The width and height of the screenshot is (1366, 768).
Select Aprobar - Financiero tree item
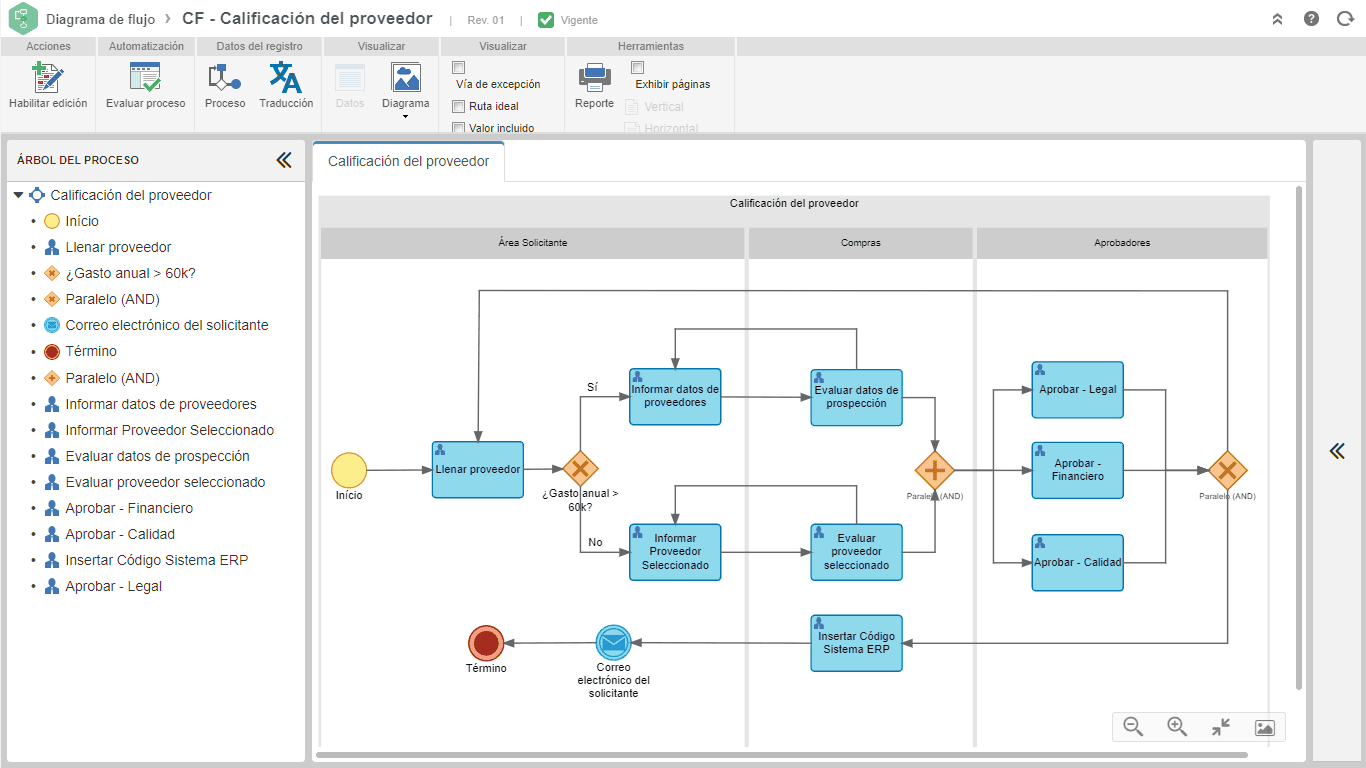coord(129,509)
